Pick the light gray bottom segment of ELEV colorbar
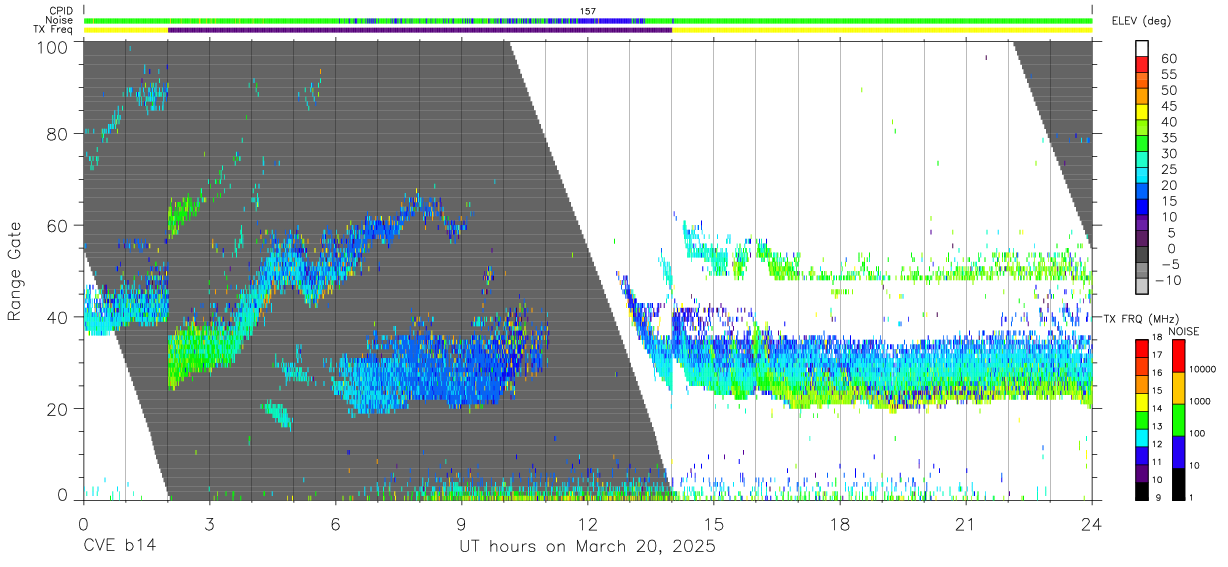 click(x=1142, y=286)
